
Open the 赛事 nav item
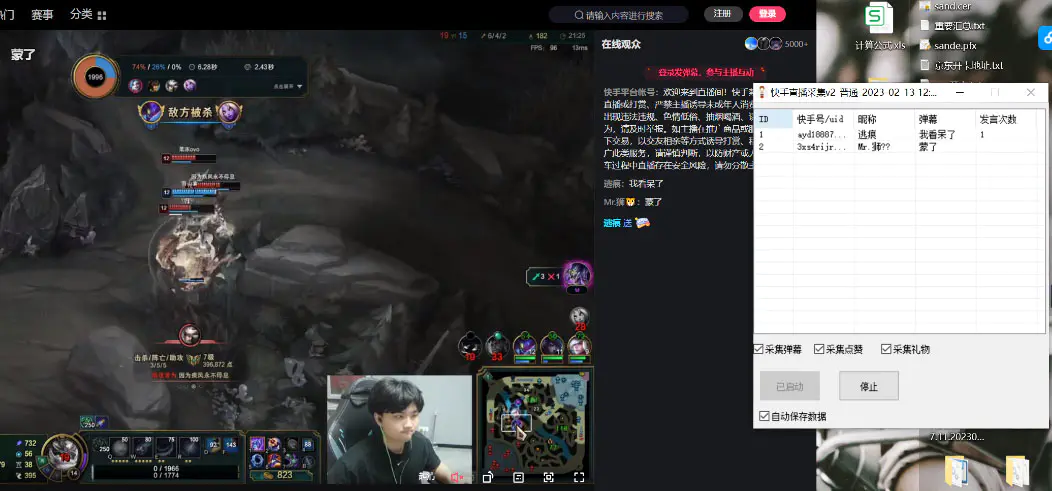42,14
